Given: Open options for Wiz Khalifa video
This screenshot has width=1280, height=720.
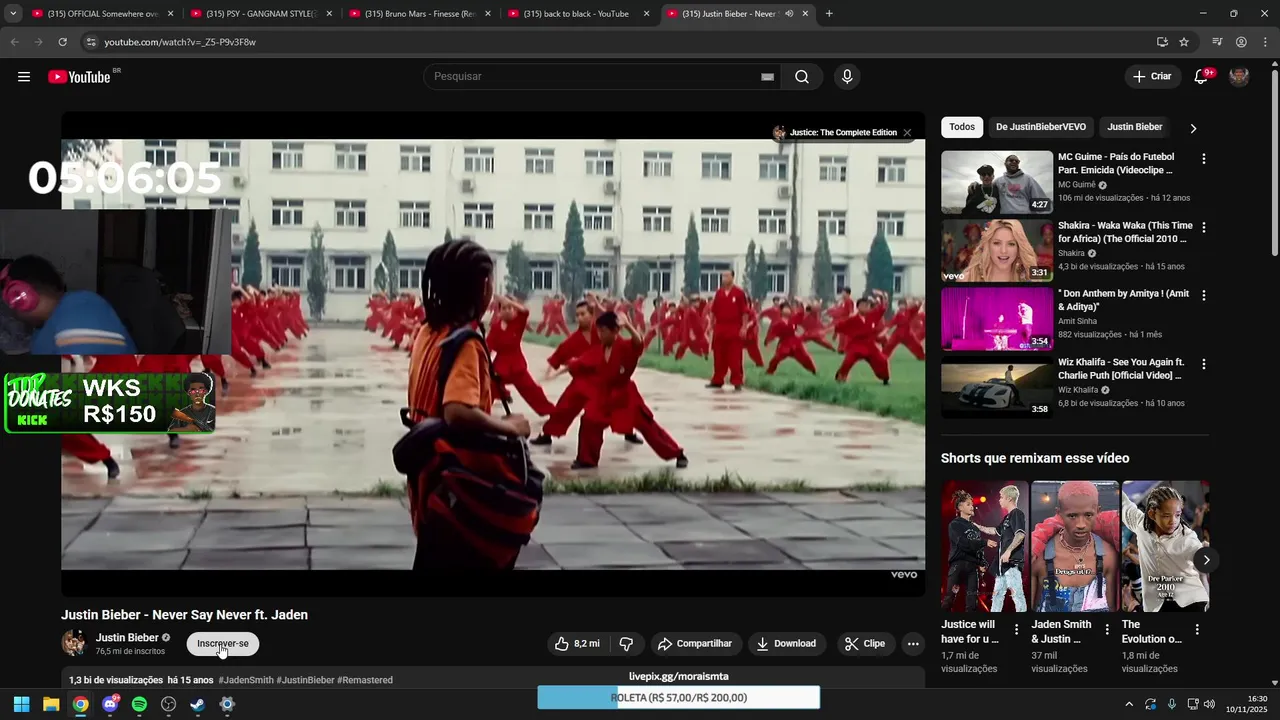Looking at the screenshot, I should coord(1203,364).
